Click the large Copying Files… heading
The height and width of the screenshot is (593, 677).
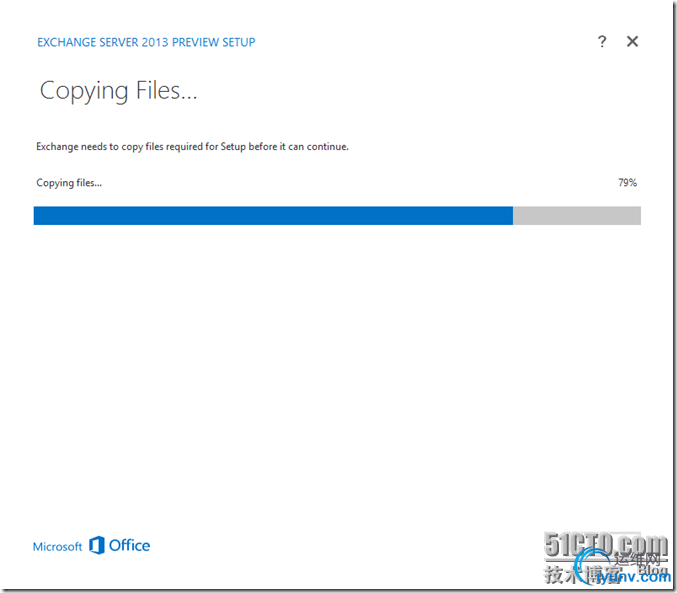click(x=118, y=91)
